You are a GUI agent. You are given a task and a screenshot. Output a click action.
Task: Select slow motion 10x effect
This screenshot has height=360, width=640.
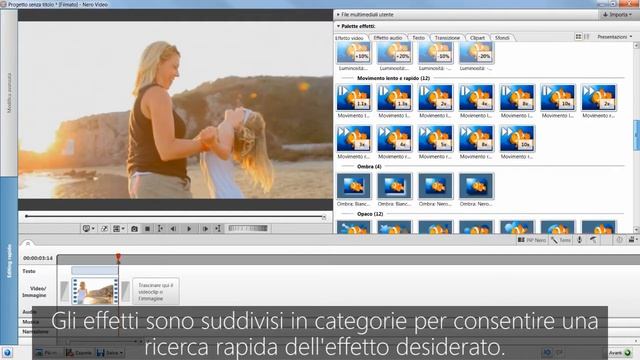click(558, 98)
